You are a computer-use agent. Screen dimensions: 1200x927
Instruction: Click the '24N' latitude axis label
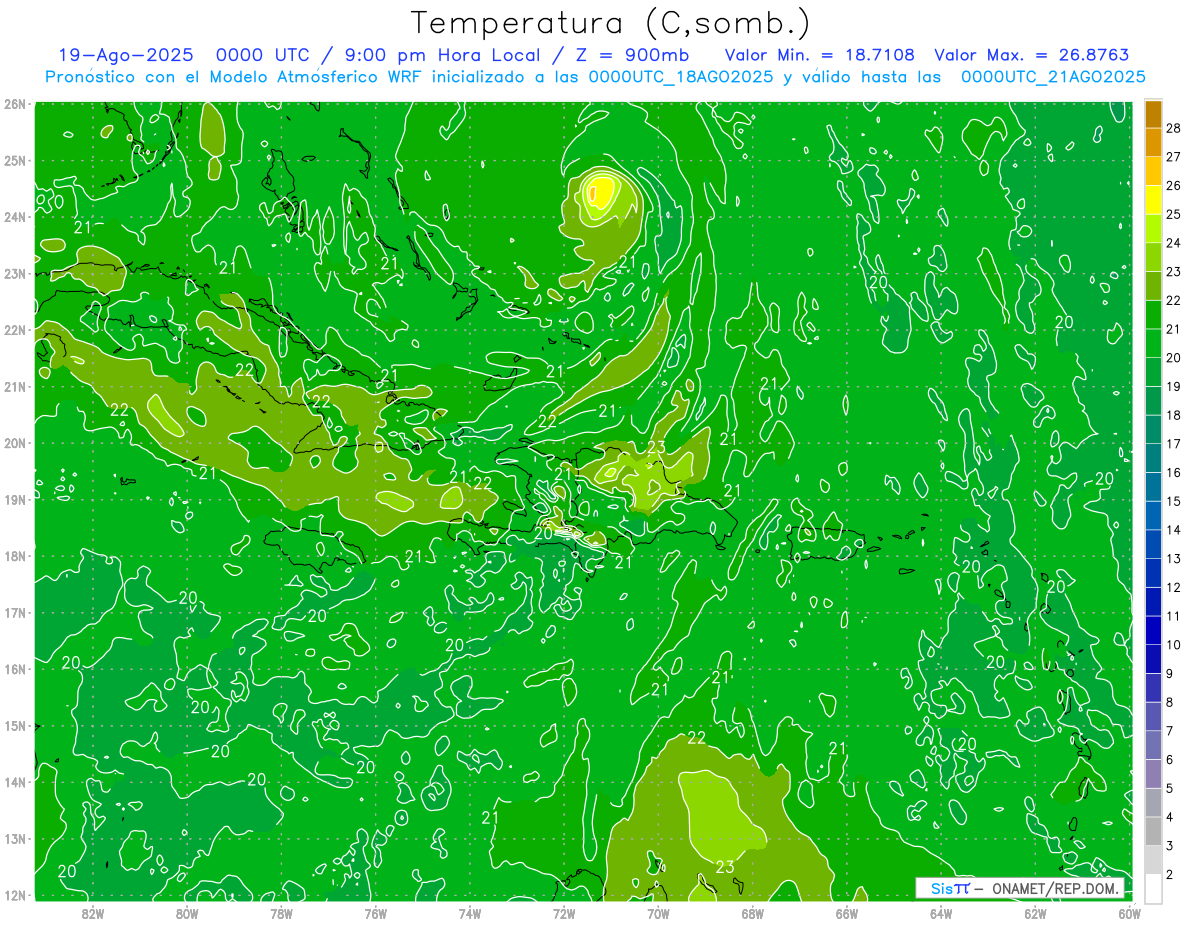(15, 217)
